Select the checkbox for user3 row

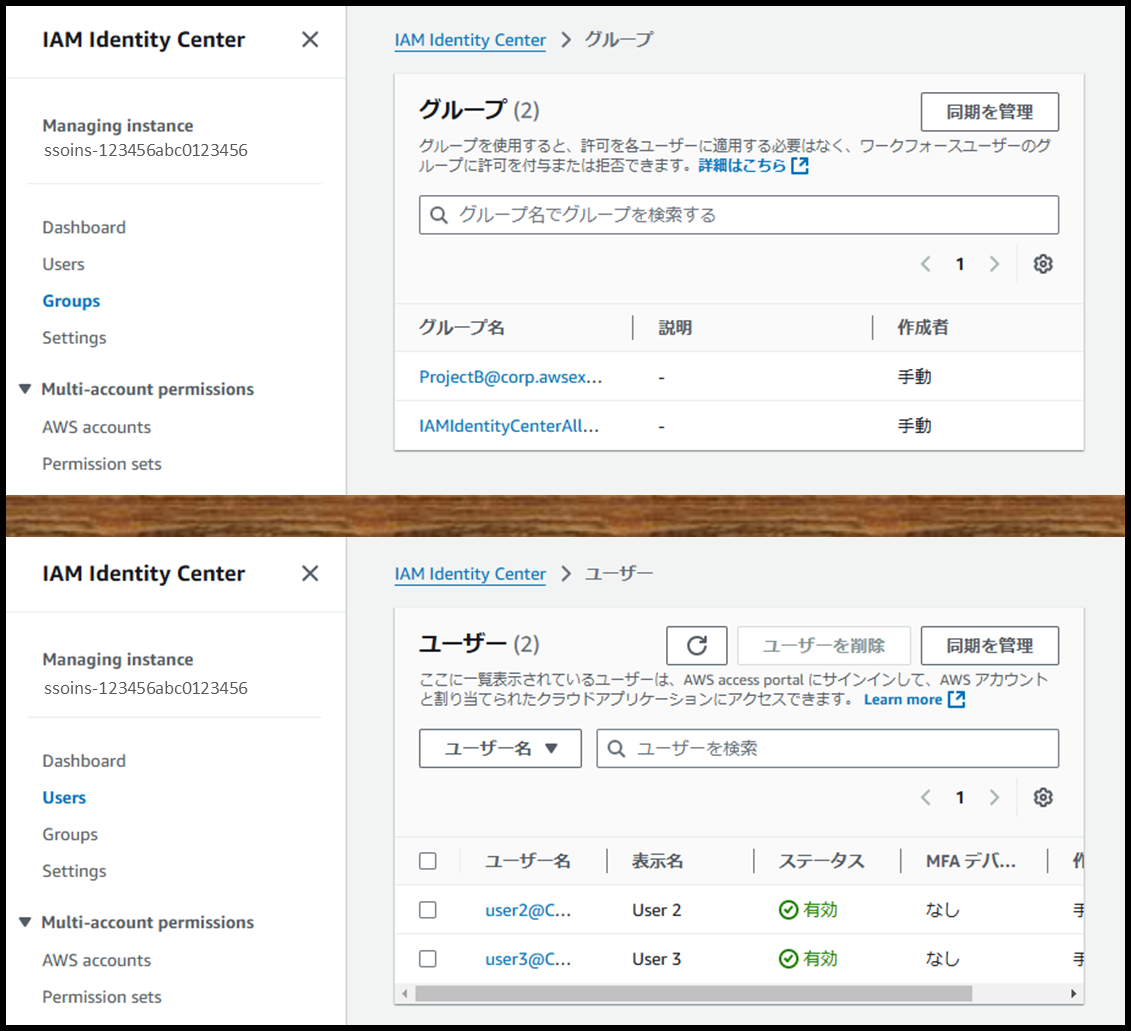tap(428, 958)
